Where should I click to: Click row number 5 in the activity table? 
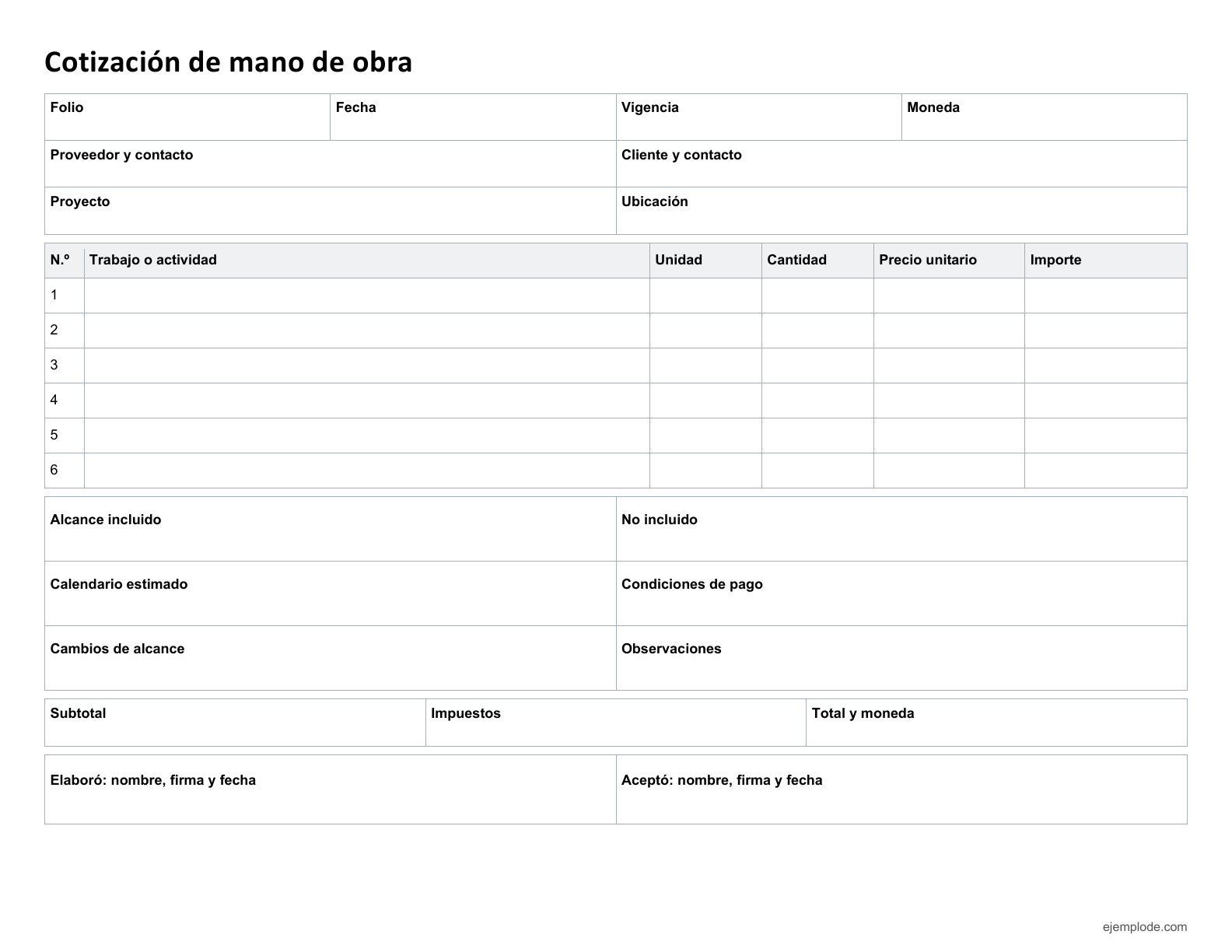click(x=54, y=435)
